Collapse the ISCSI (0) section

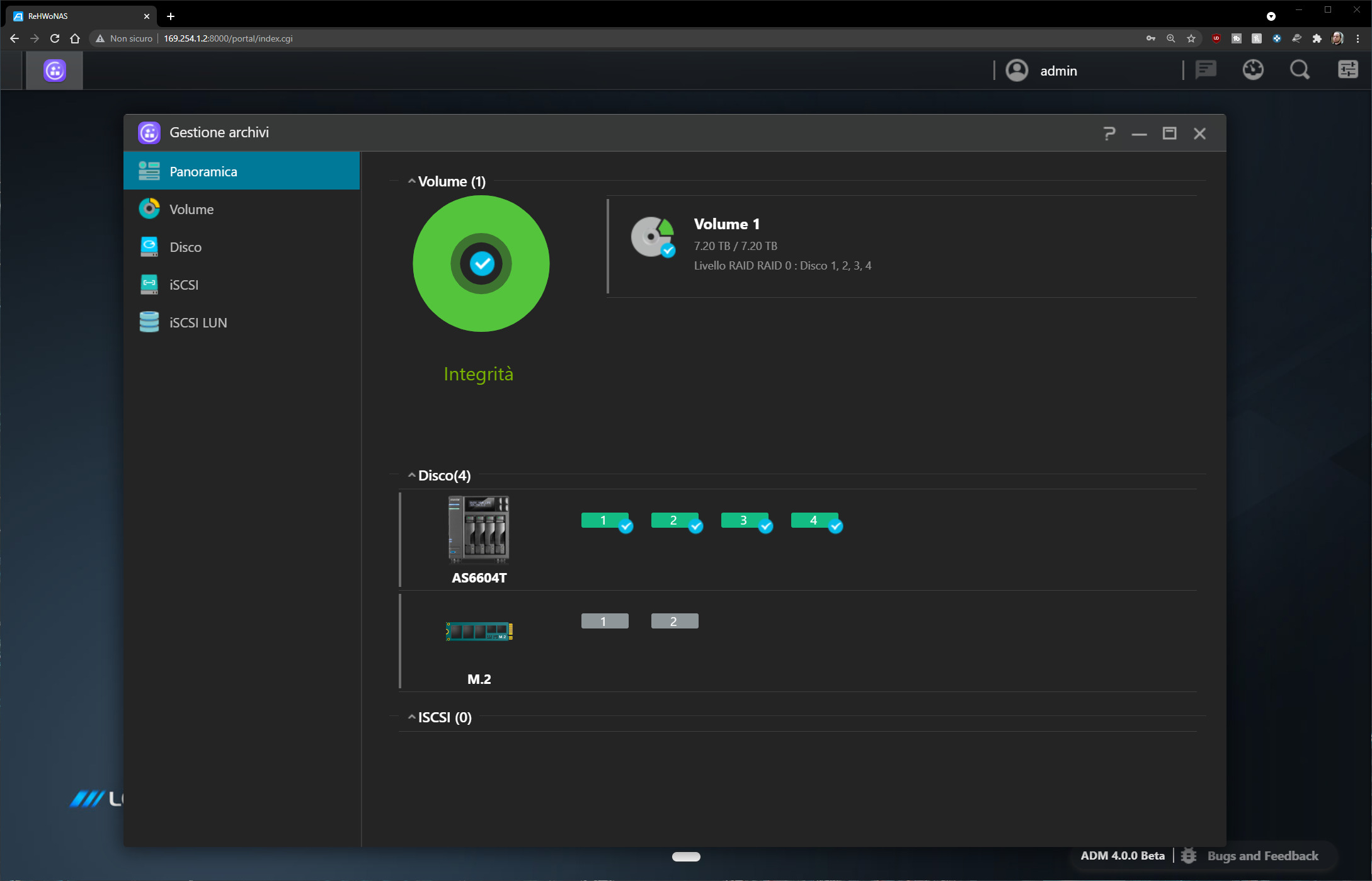[412, 717]
